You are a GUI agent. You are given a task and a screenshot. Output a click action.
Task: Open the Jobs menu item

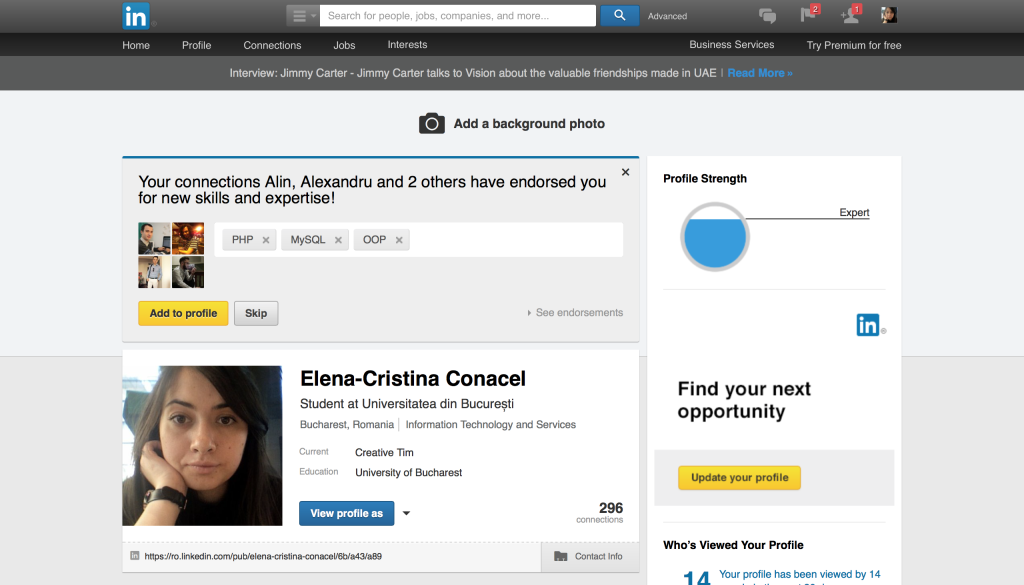coord(344,45)
